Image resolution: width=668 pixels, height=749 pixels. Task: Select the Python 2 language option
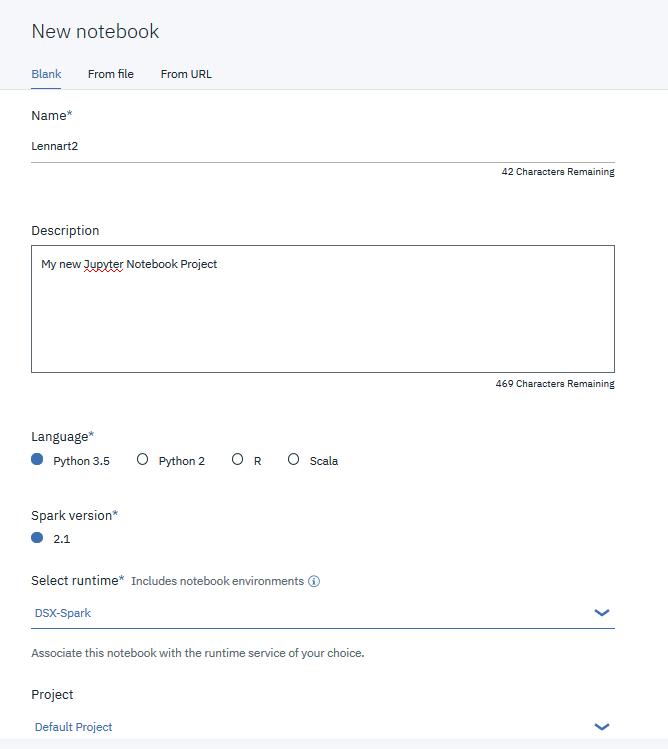(142, 460)
